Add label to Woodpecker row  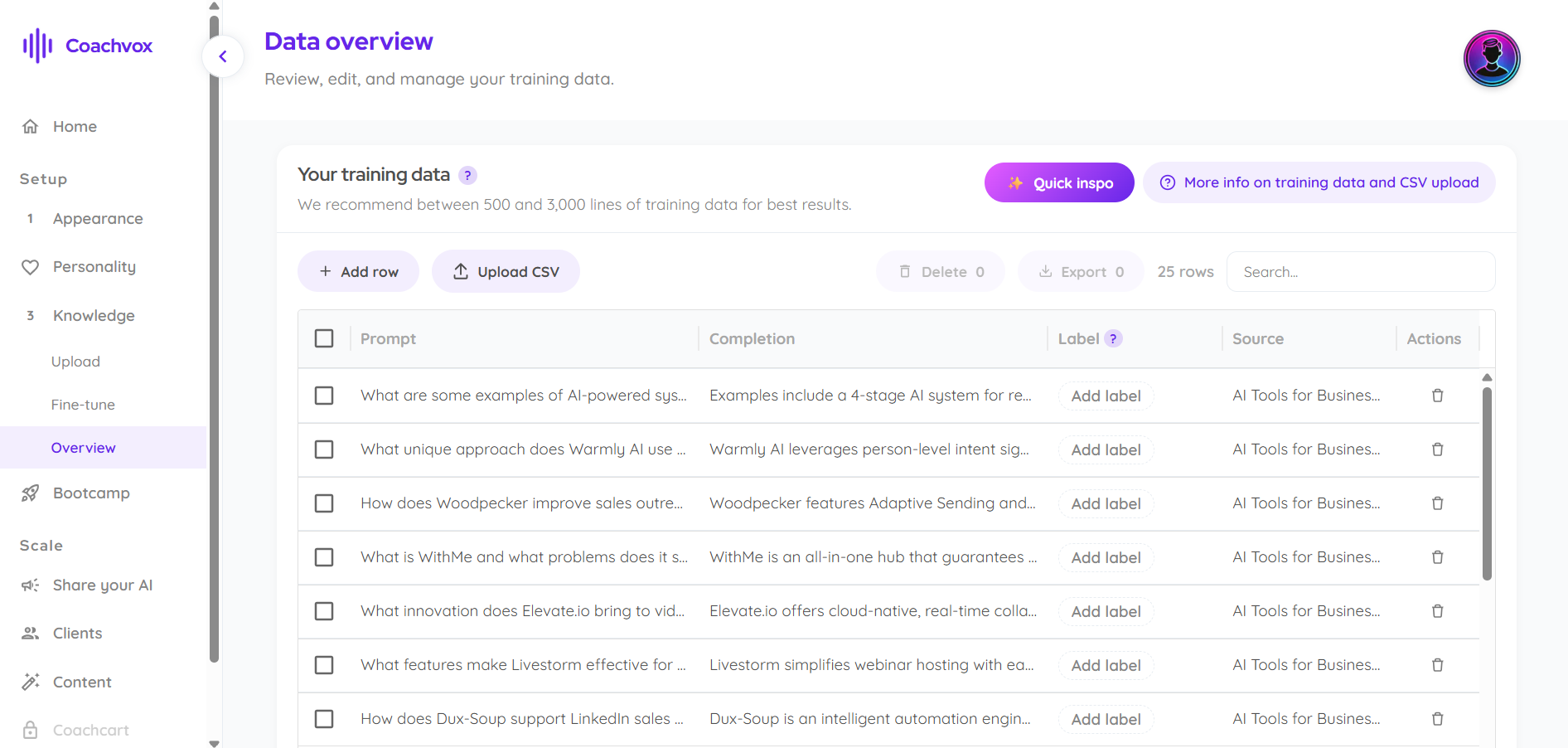click(x=1106, y=503)
